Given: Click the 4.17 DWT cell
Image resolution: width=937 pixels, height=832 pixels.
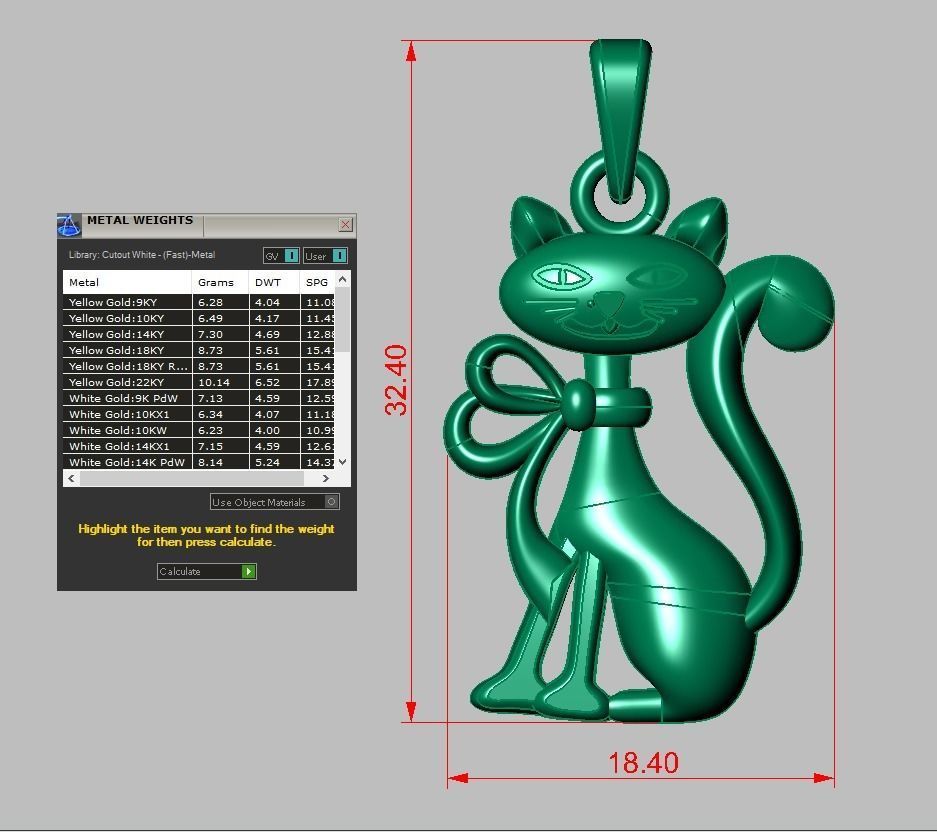Looking at the screenshot, I should coord(274,318).
